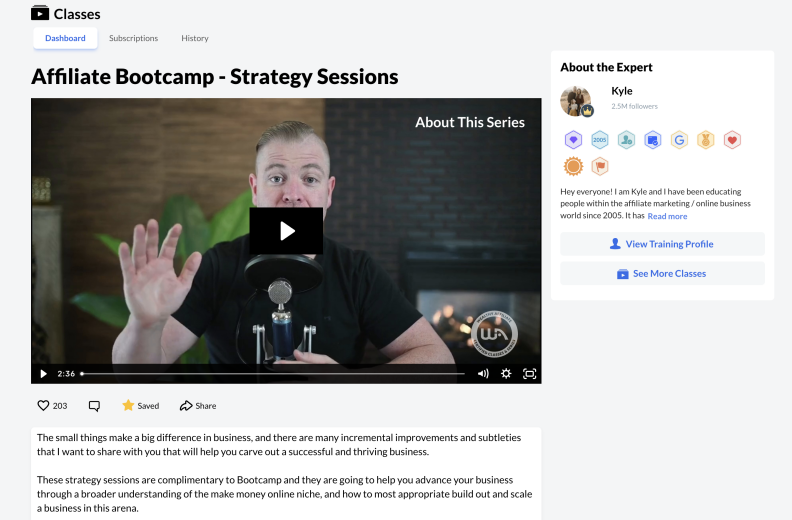
Task: Click the orange sun badge
Action: 573,166
